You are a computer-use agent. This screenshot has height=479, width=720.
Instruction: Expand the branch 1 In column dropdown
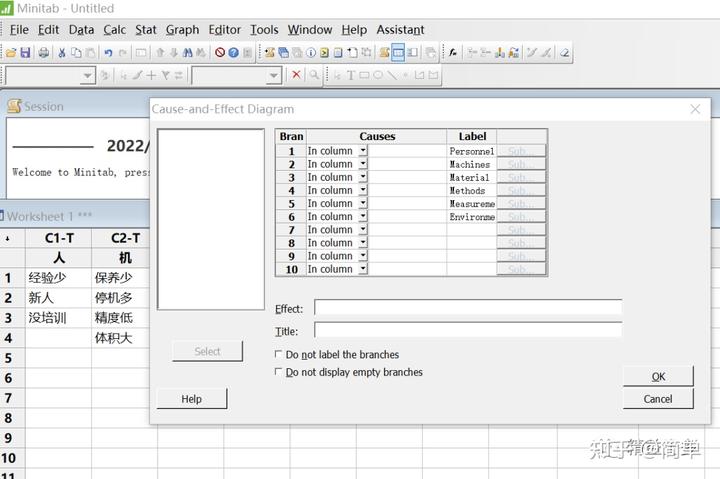363,151
